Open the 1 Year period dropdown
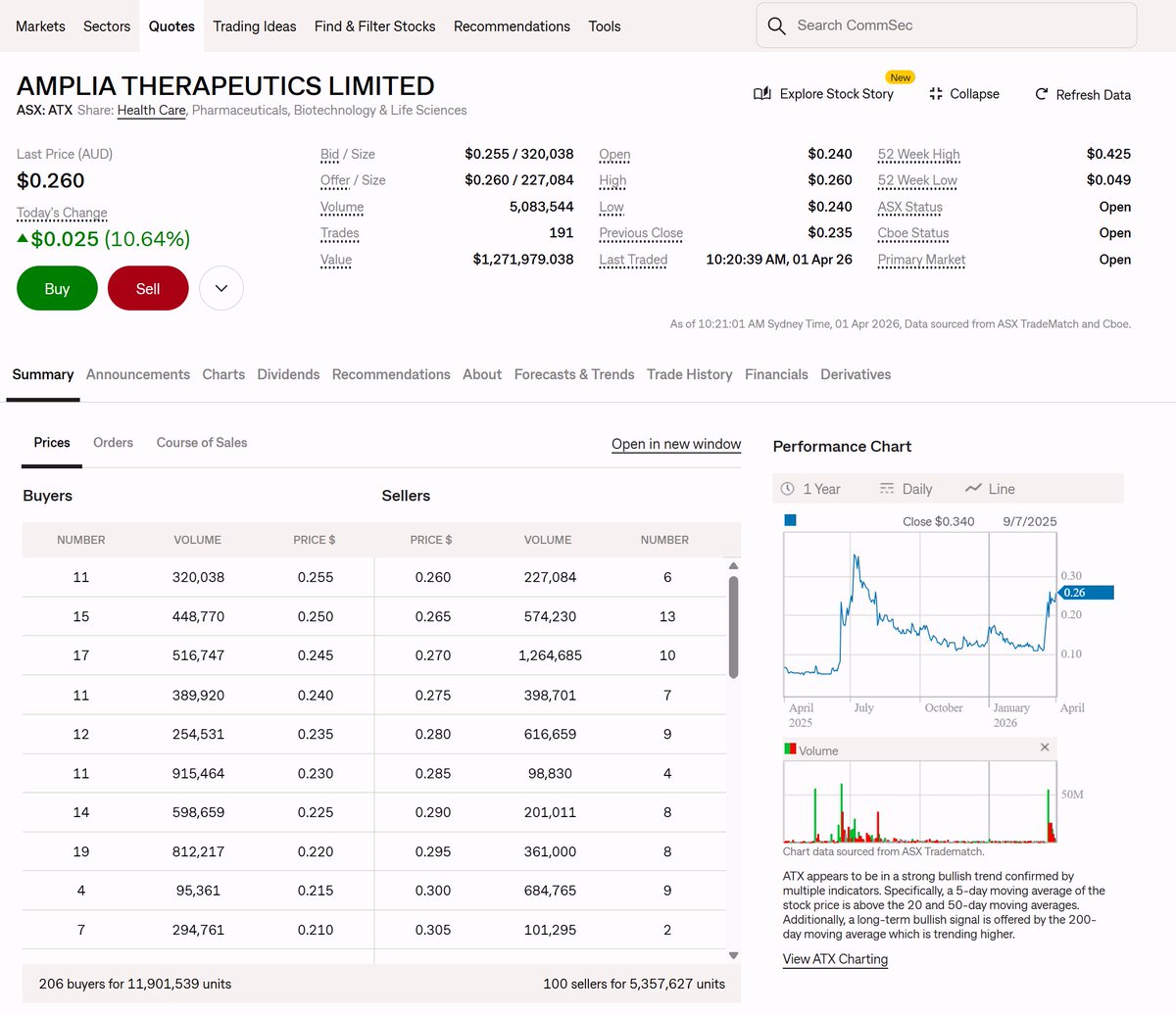 (x=811, y=489)
